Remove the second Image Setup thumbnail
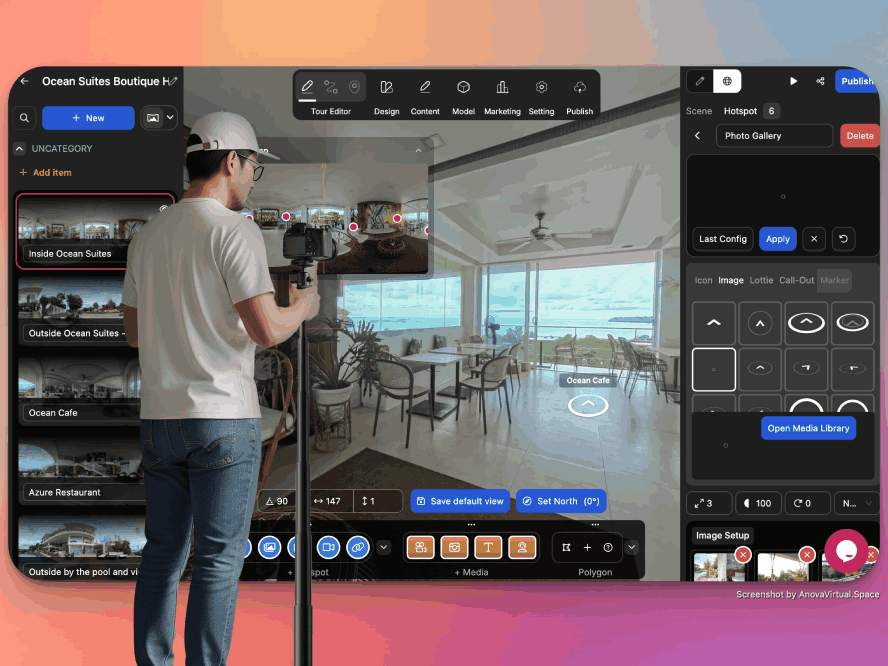This screenshot has width=888, height=666. click(x=807, y=554)
